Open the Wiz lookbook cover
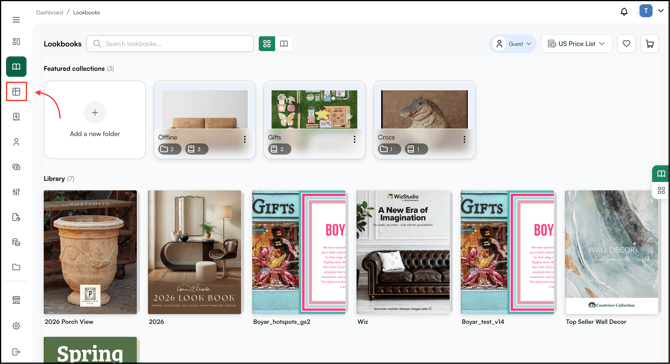This screenshot has width=670, height=364. pos(403,252)
